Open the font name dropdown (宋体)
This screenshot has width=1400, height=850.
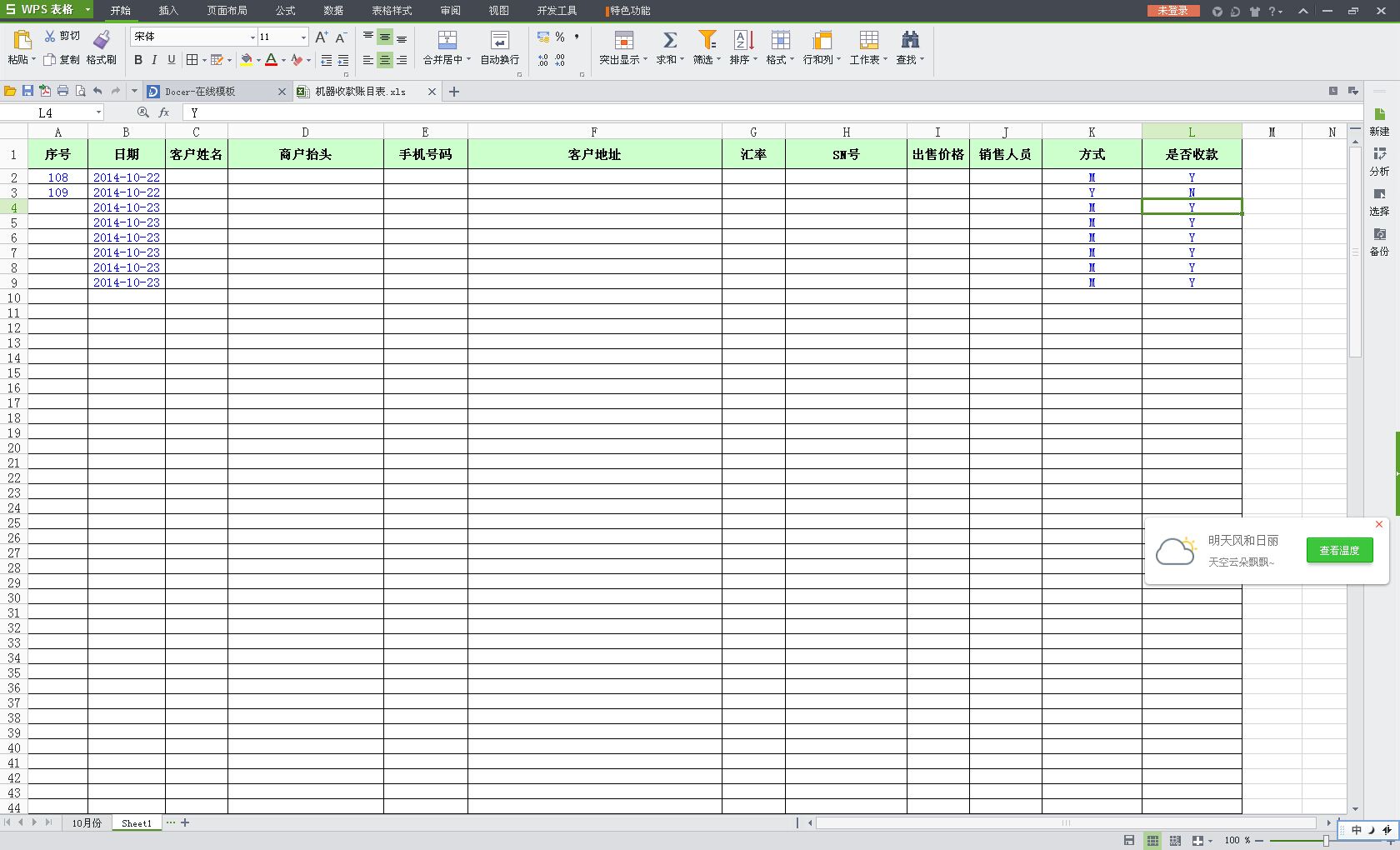pyautogui.click(x=252, y=37)
